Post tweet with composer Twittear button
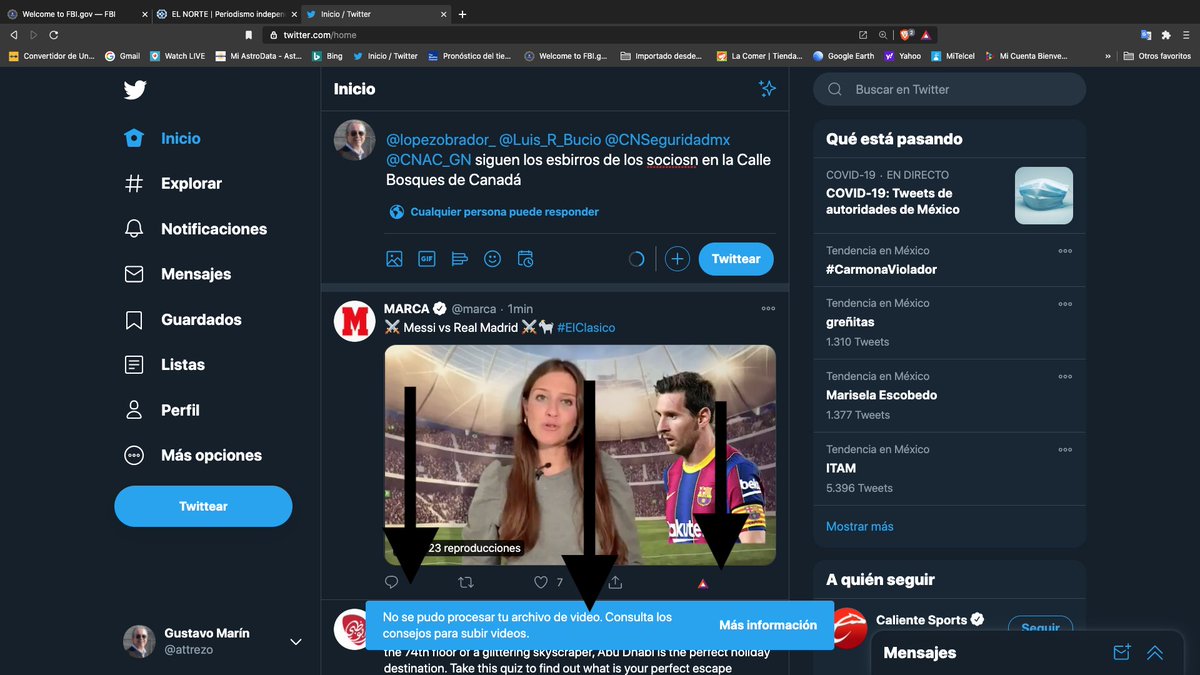This screenshot has height=675, width=1200. click(736, 259)
